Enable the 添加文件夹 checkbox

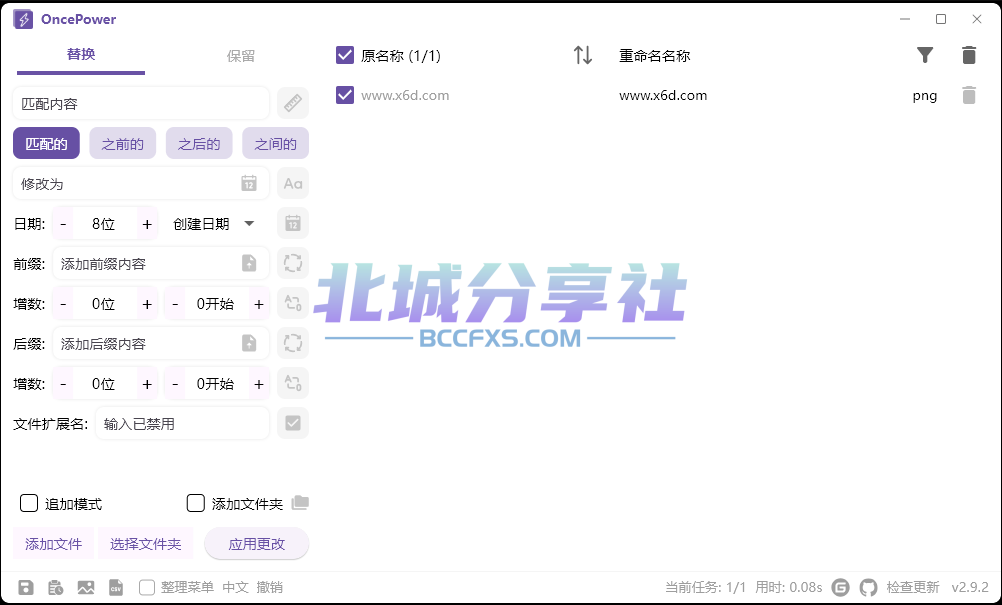pos(196,503)
